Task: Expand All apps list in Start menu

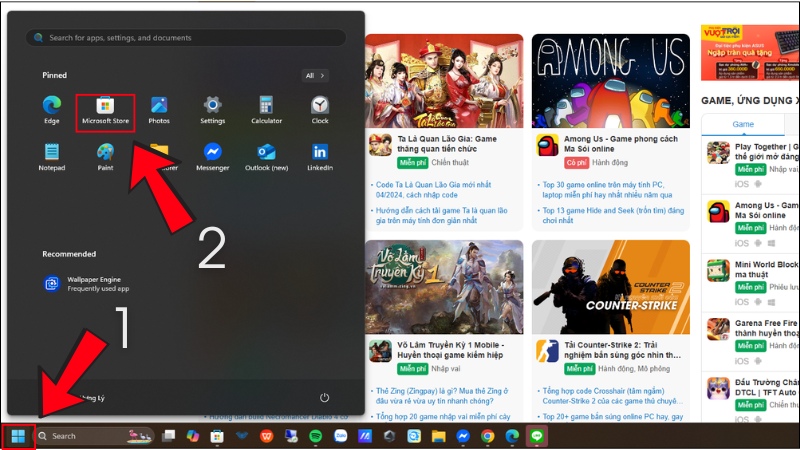Action: pos(315,75)
